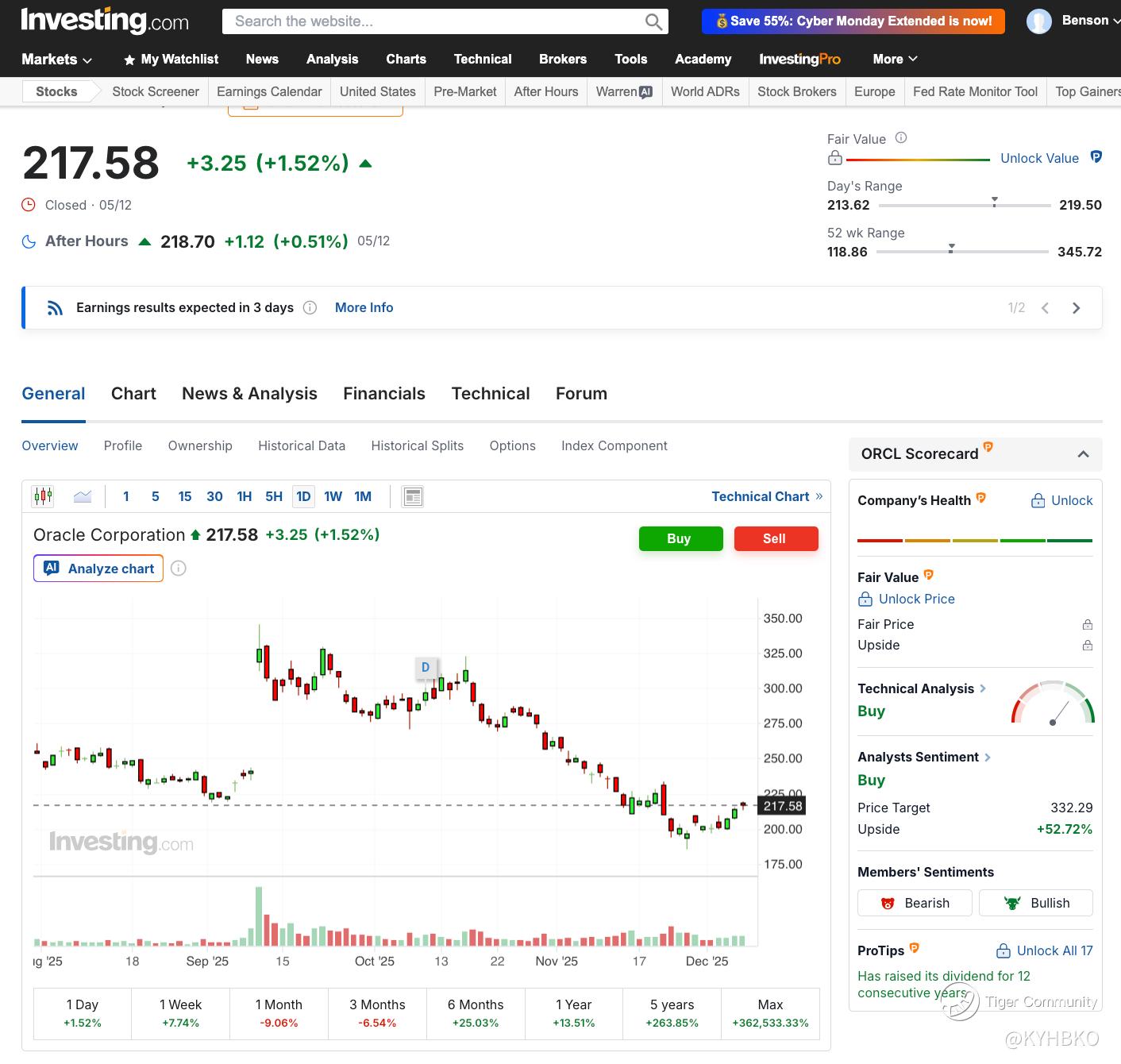Select the 15 minute chart interval

pyautogui.click(x=185, y=496)
